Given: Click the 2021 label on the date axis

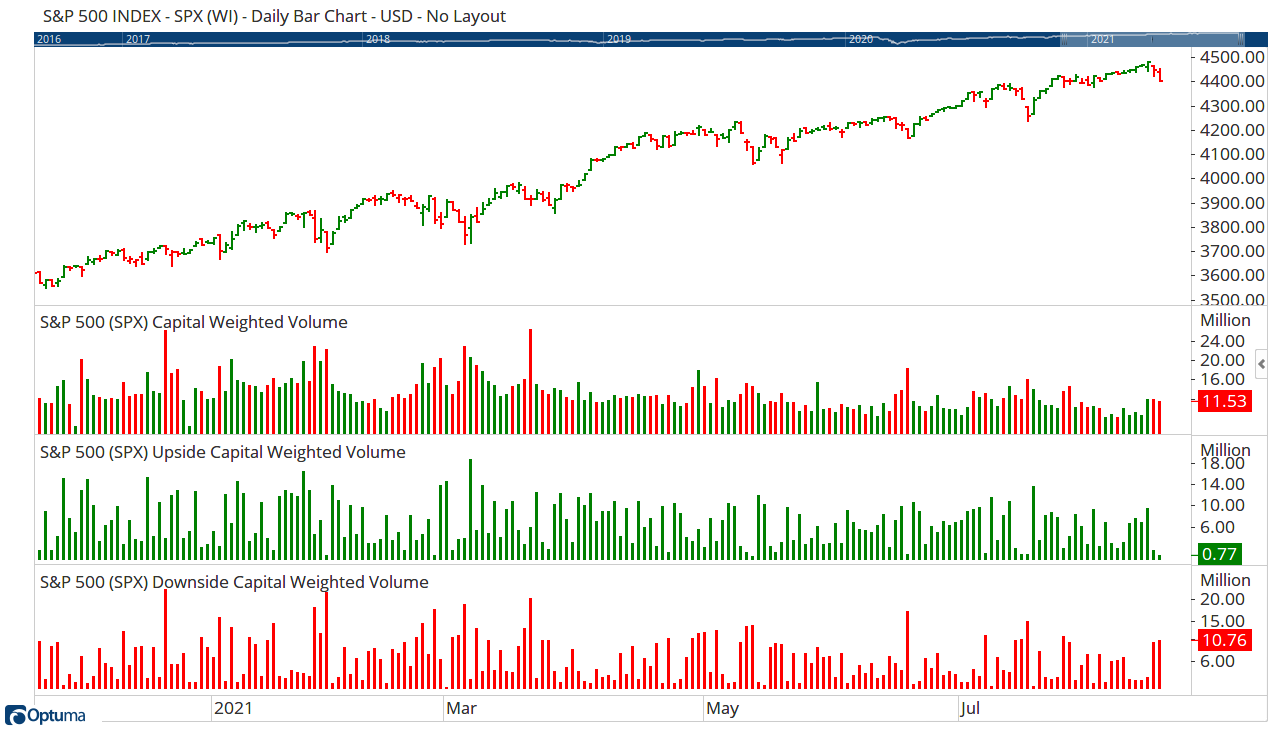Looking at the screenshot, I should pos(234,708).
